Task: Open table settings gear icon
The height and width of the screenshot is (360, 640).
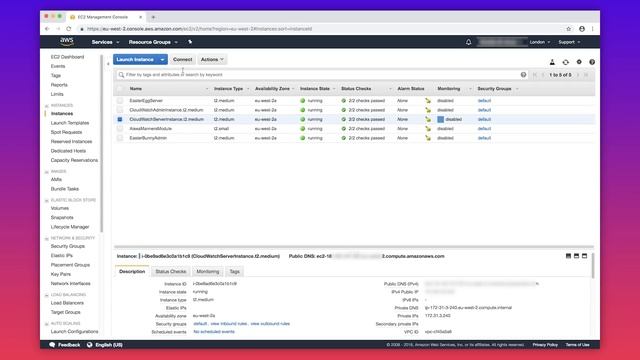Action: [x=579, y=62]
